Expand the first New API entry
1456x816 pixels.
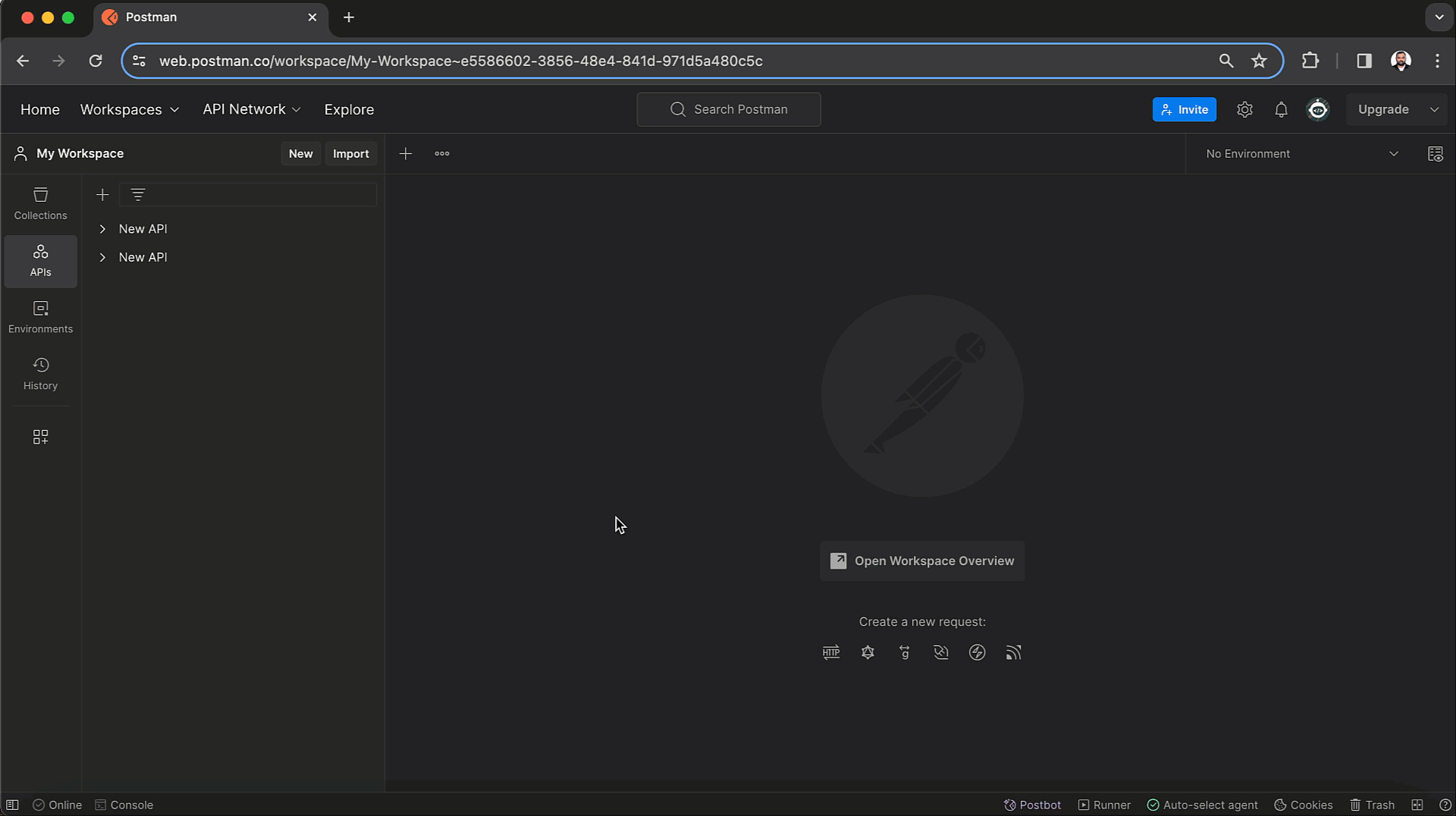pyautogui.click(x=103, y=228)
